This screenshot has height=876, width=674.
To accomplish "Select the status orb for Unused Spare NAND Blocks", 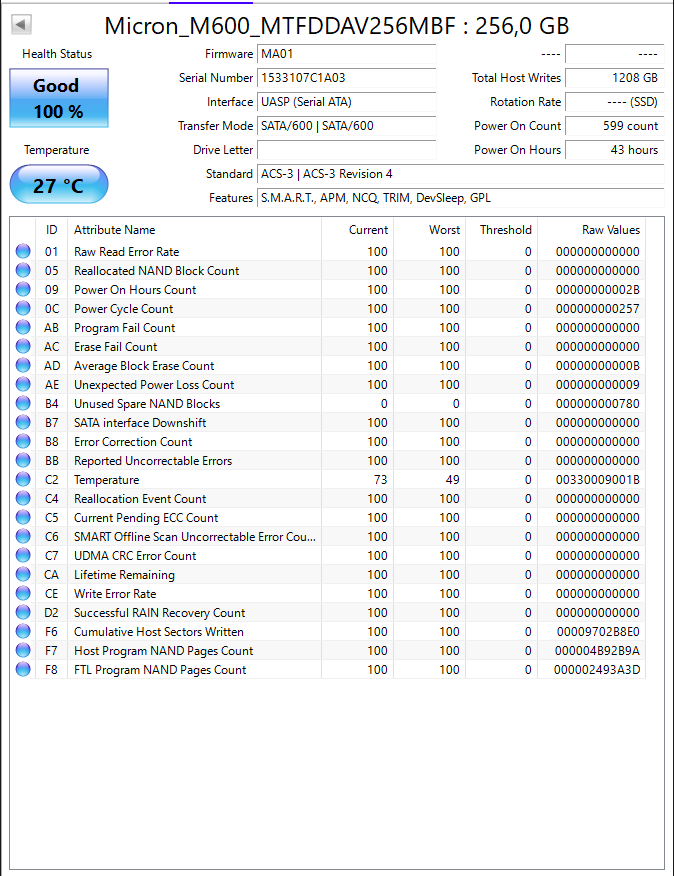I will 23,403.
